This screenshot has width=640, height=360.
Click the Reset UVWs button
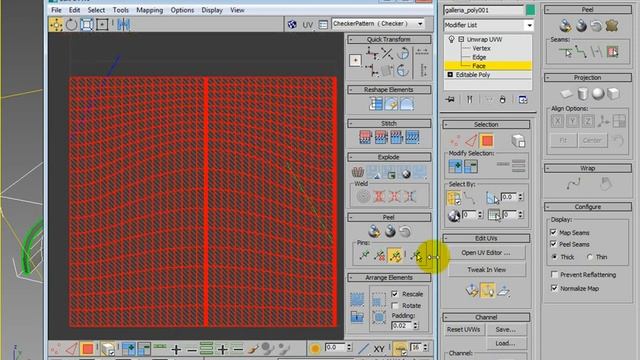(464, 329)
